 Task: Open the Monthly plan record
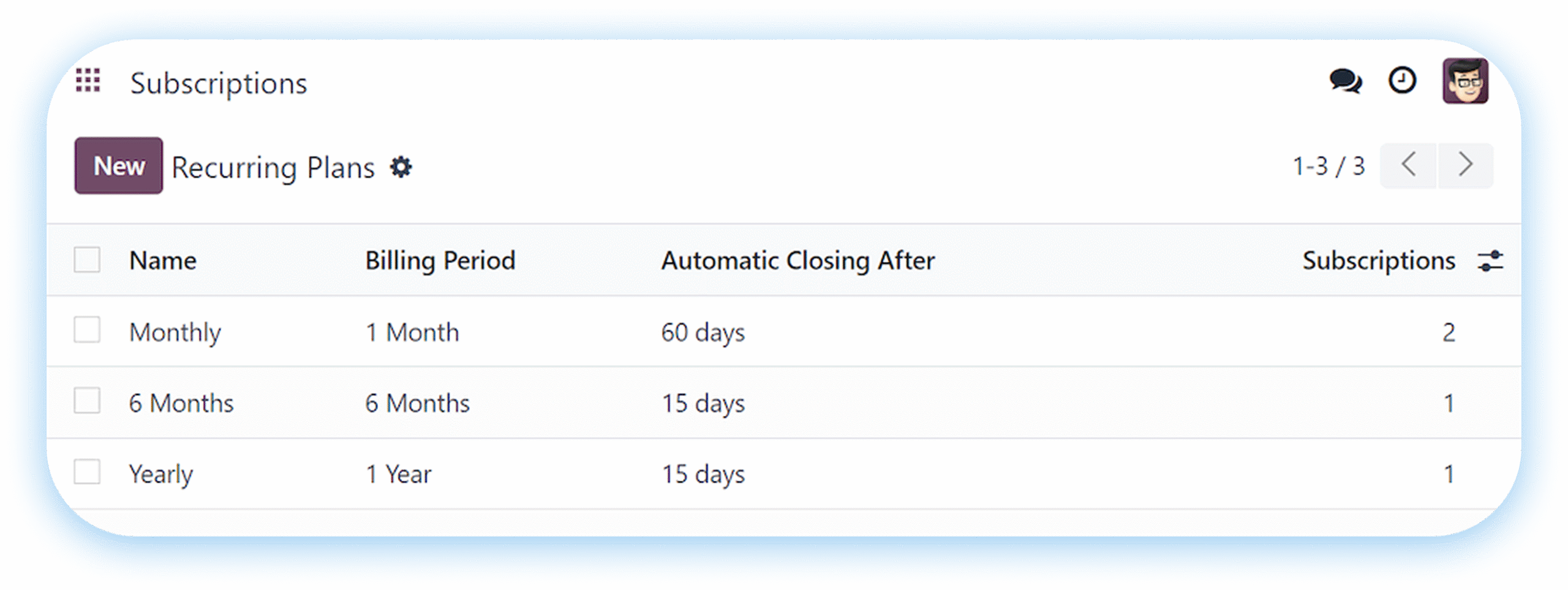click(x=175, y=333)
